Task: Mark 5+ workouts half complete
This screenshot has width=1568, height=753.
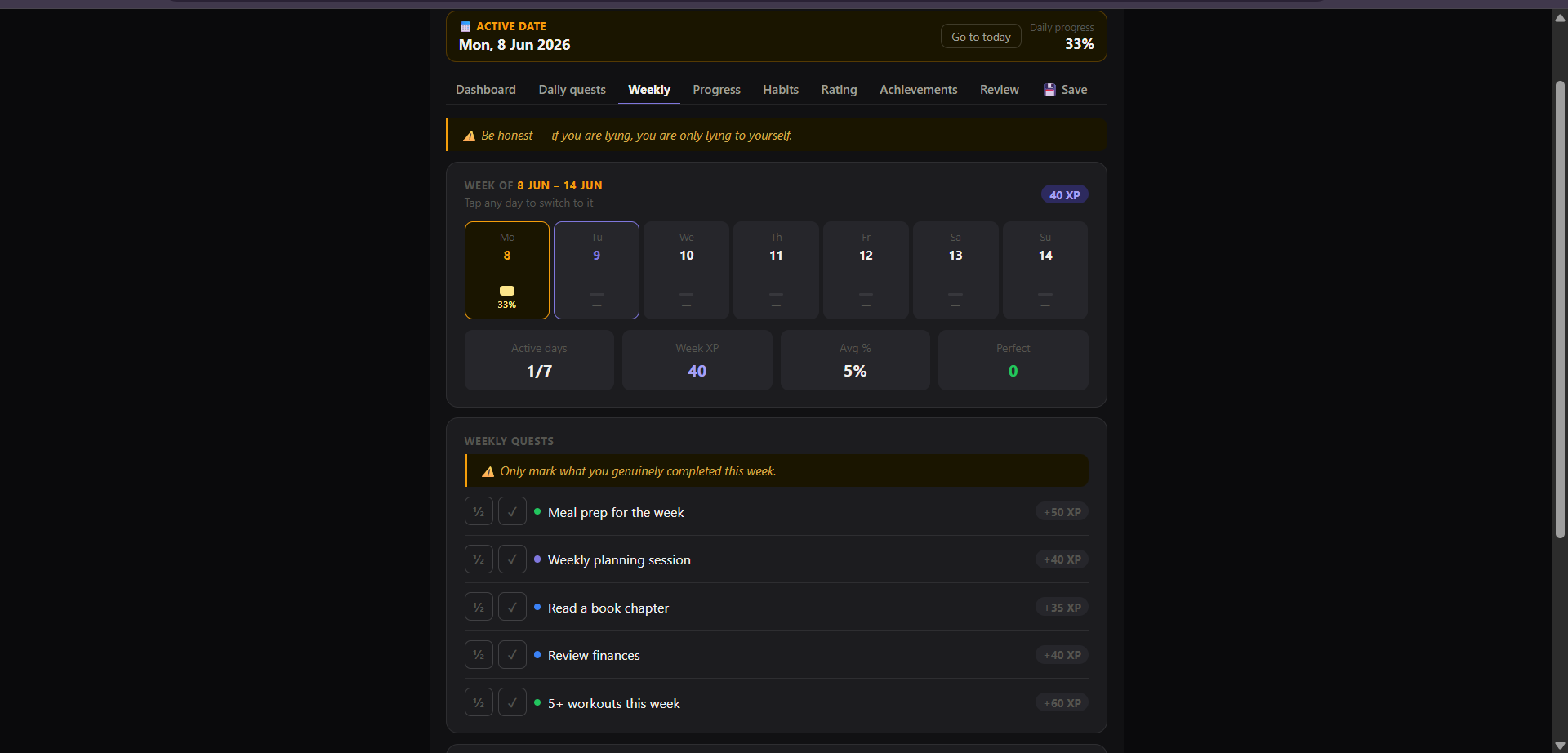Action: point(479,703)
